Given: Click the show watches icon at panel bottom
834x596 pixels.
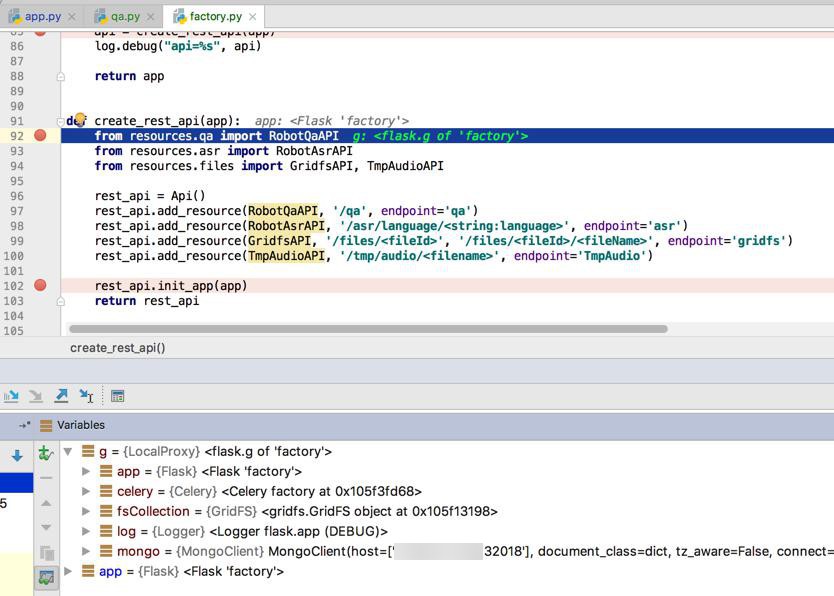Looking at the screenshot, I should (46, 577).
